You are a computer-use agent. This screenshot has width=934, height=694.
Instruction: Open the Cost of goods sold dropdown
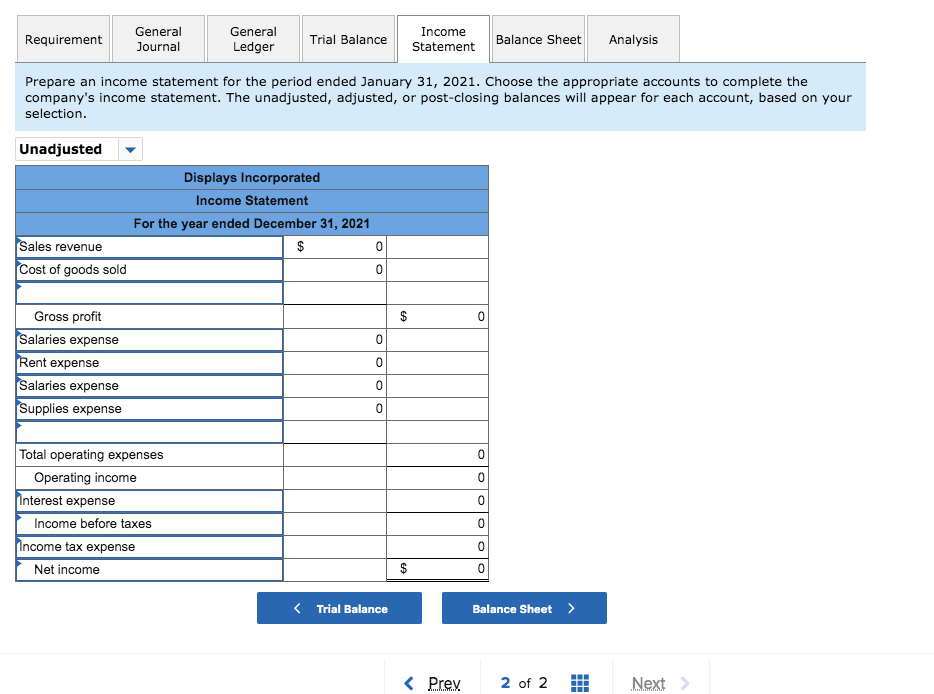[x=150, y=270]
